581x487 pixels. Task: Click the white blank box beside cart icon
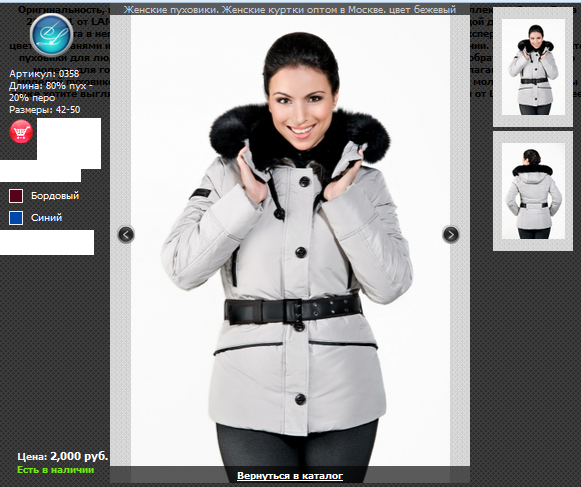[69, 143]
